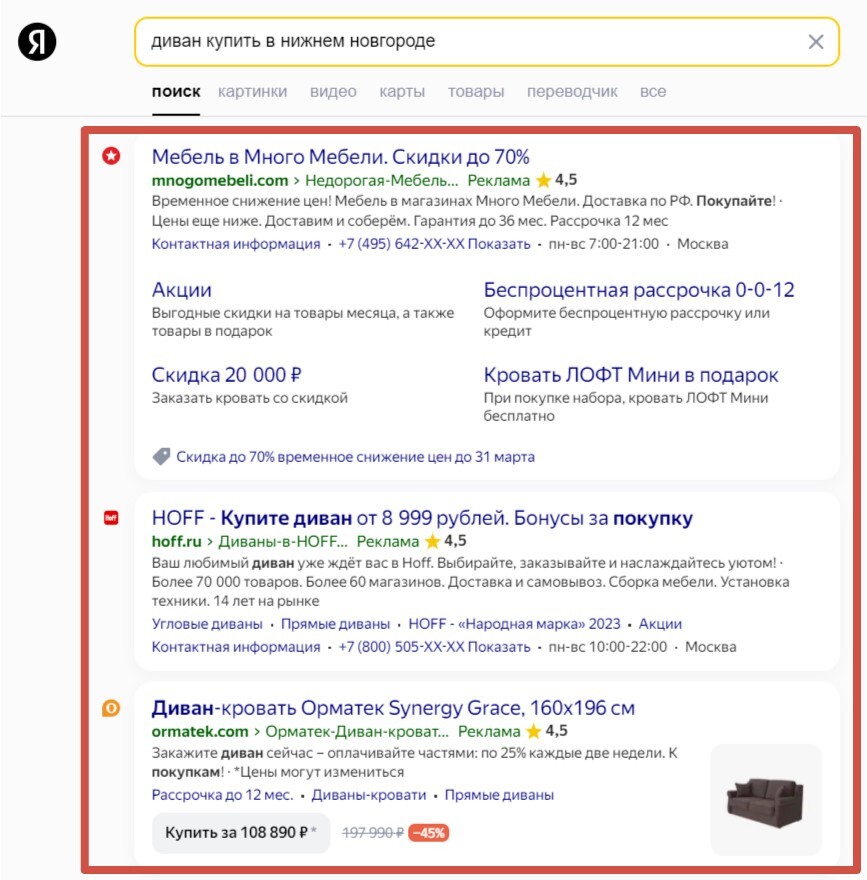Screen dimensions: 867x880
Task: Open the все tab
Action: coord(653,91)
